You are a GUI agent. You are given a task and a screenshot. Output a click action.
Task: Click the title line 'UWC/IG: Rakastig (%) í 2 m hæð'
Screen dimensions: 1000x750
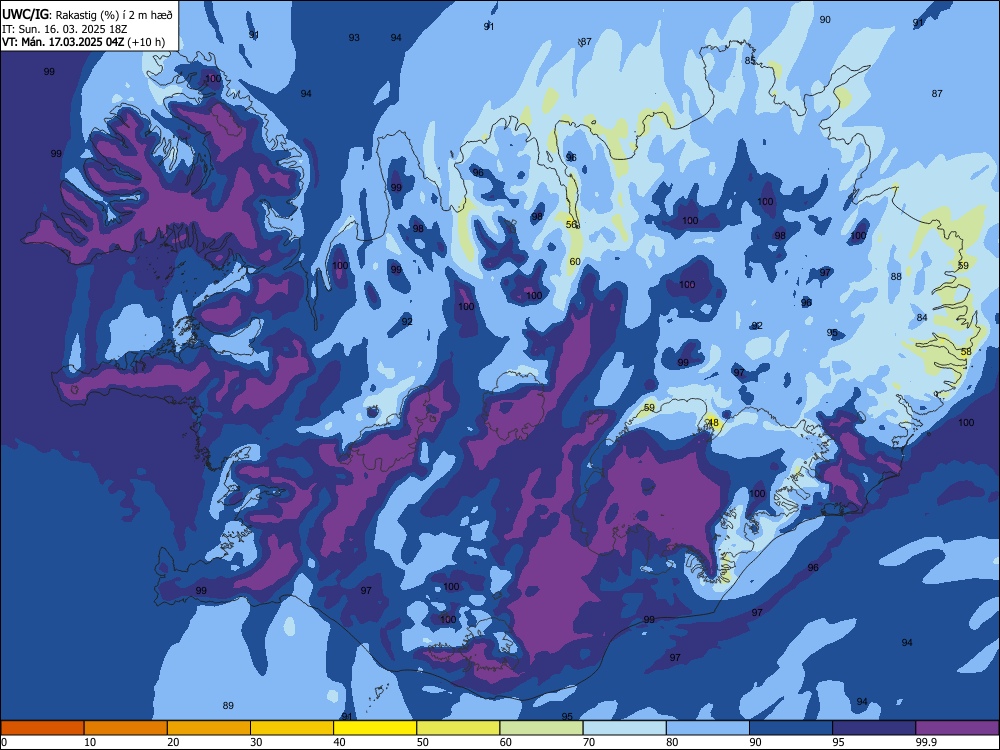tap(87, 15)
